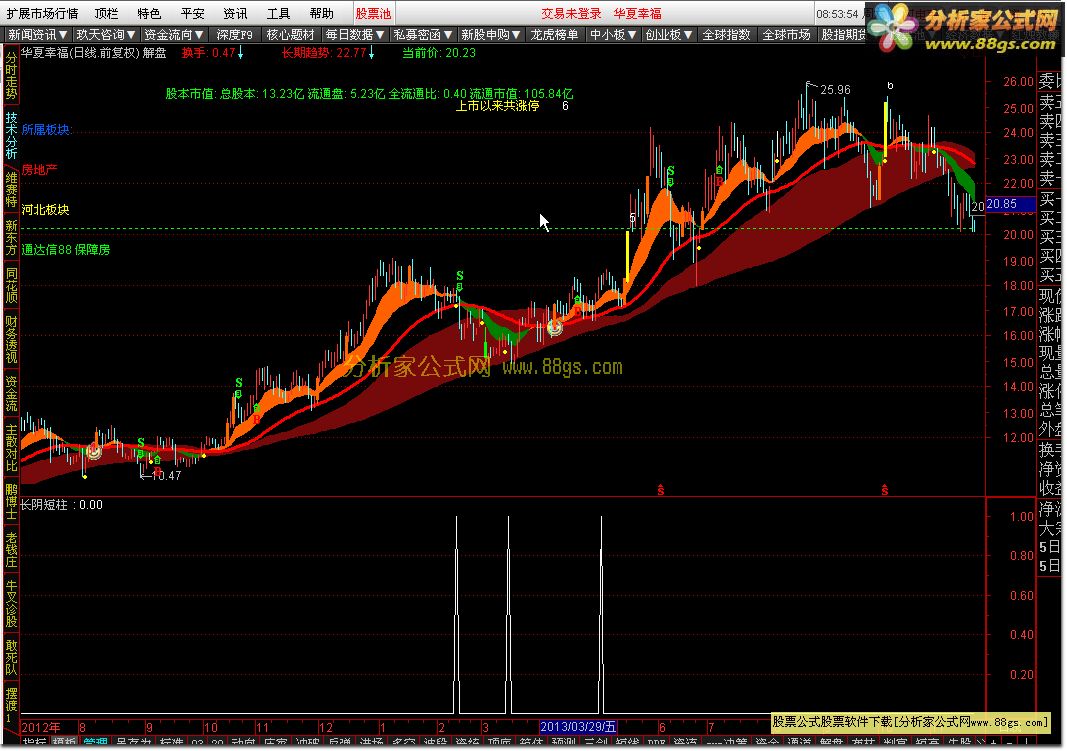This screenshot has height=751, width=1067.
Task: Switch to the 股票池 tab
Action: 373,14
